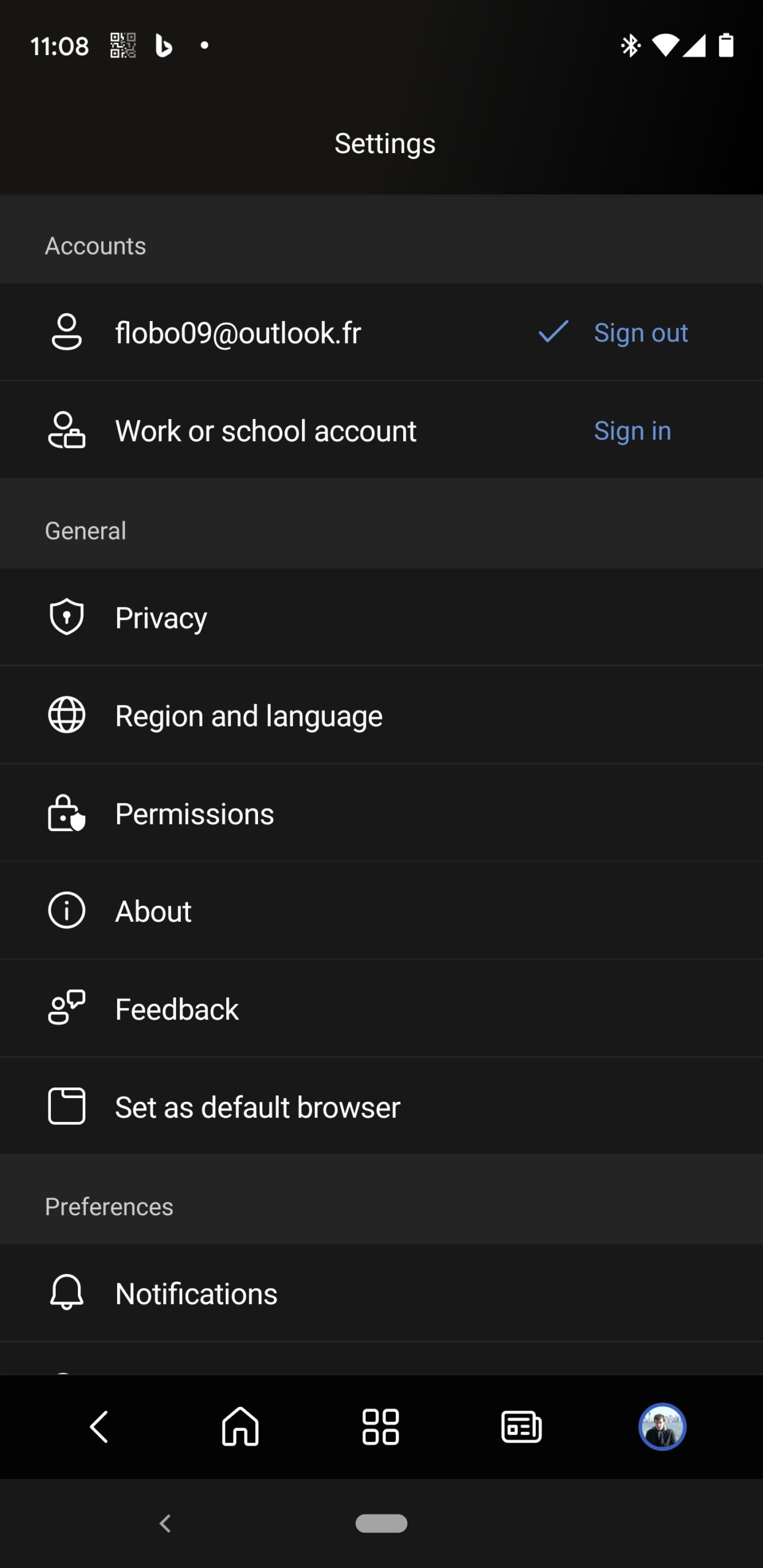Go to Home in bottom bar
763x1568 pixels.
pyautogui.click(x=240, y=1427)
